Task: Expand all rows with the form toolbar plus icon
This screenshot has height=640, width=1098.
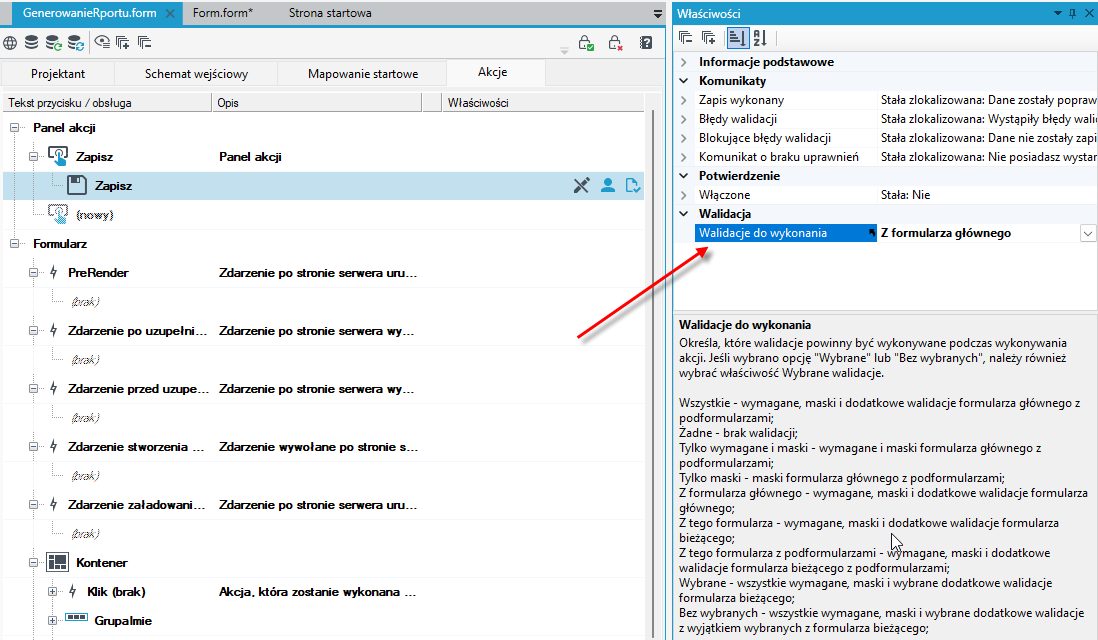Action: point(123,43)
